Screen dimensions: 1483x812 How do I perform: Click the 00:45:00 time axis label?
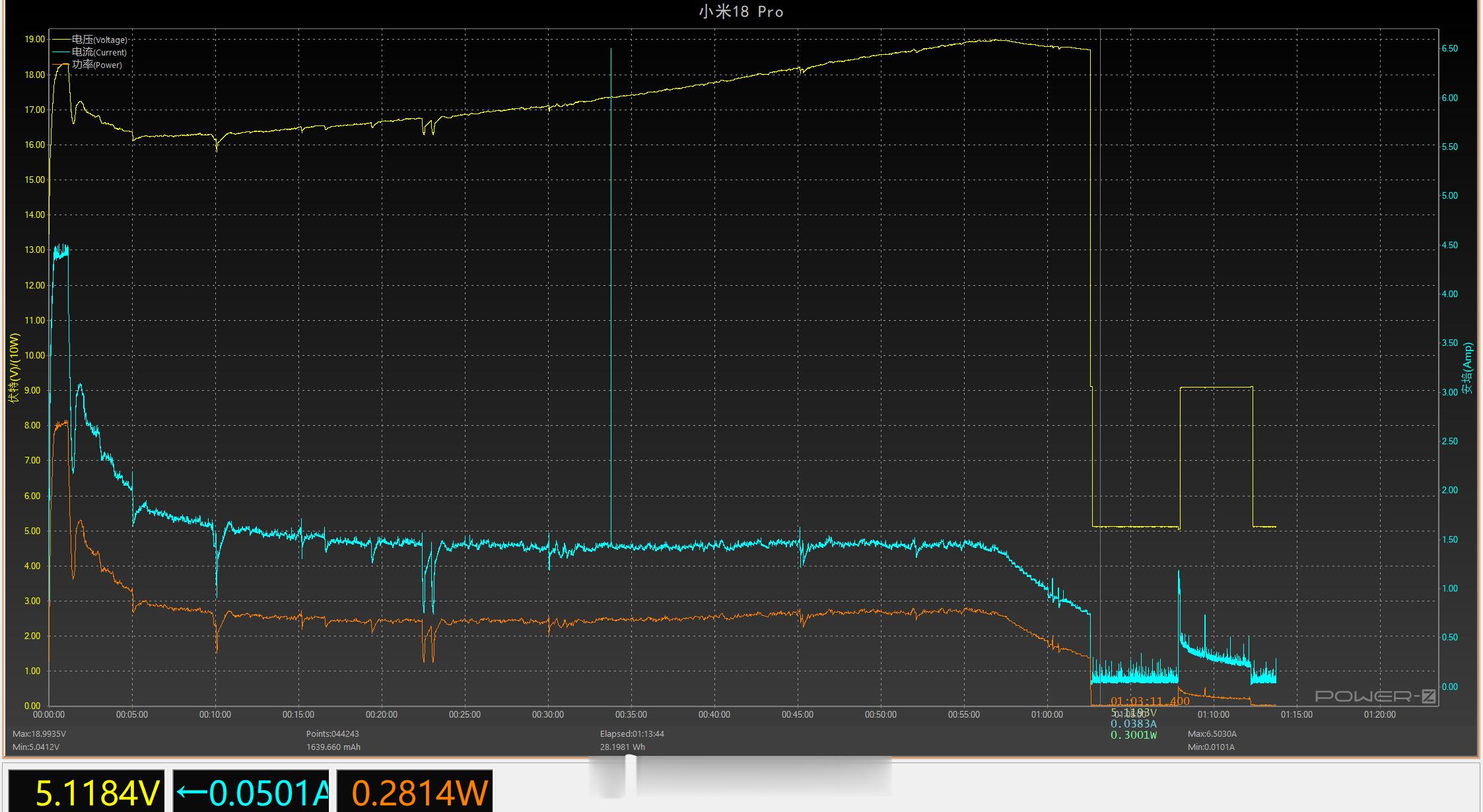(x=798, y=715)
